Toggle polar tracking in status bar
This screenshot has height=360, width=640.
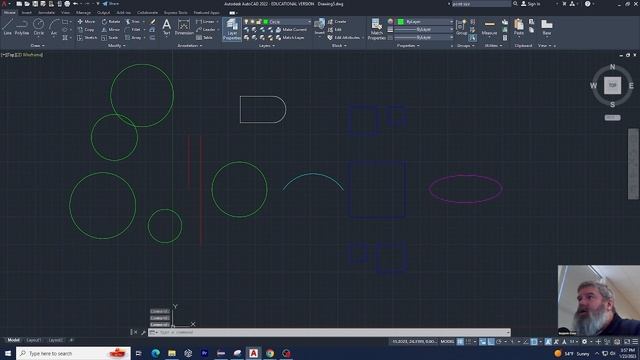[499, 342]
